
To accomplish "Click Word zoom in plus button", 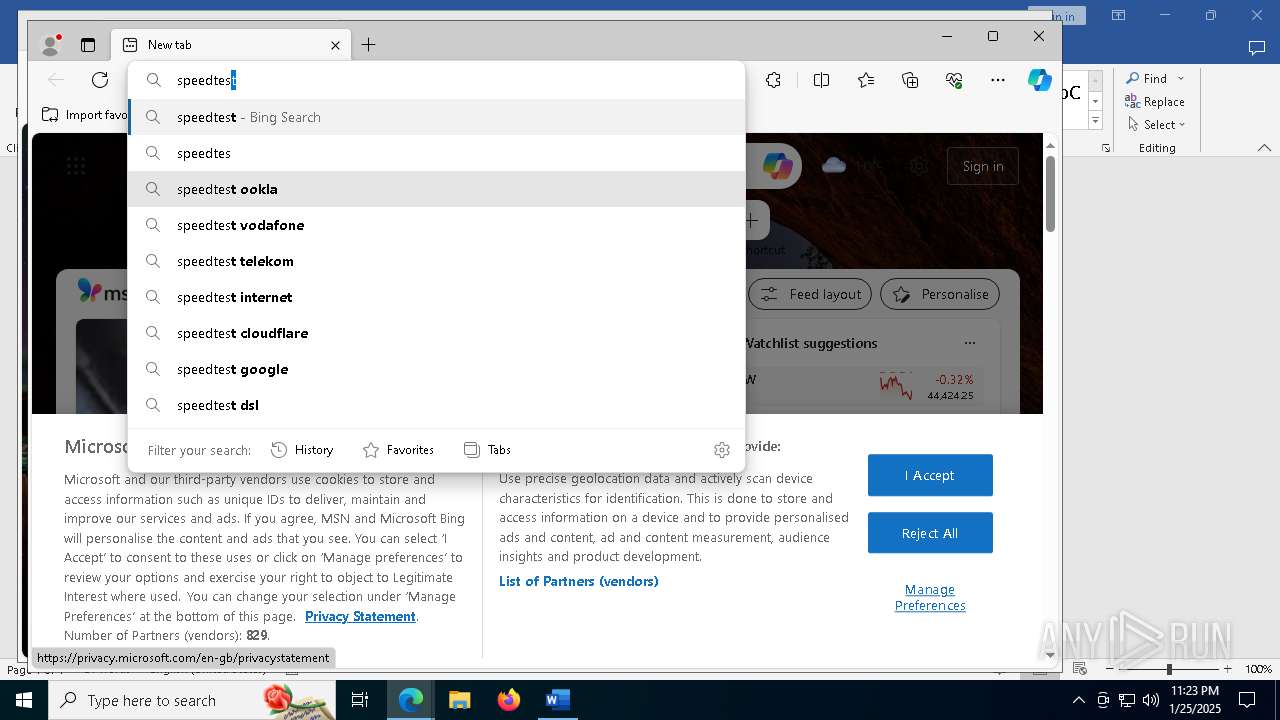I will tap(1228, 669).
